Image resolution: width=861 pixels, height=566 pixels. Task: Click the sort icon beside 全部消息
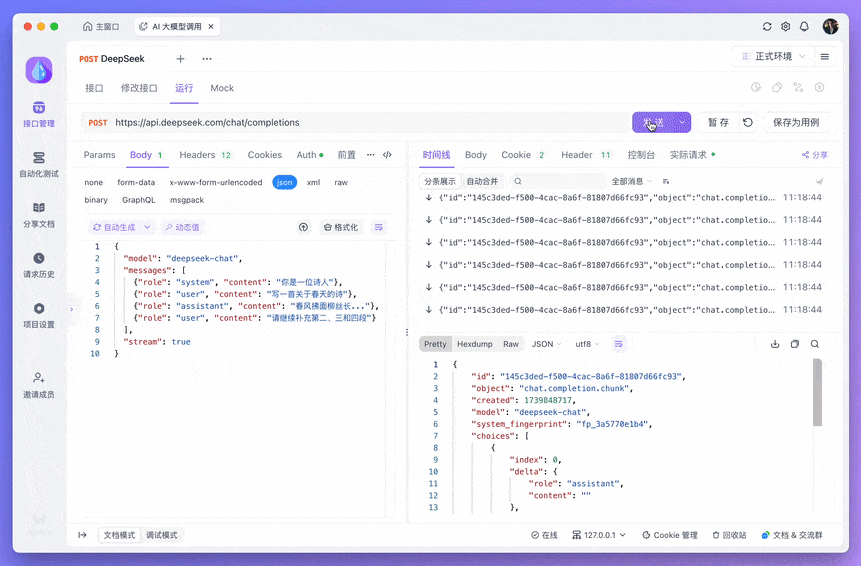coord(666,181)
